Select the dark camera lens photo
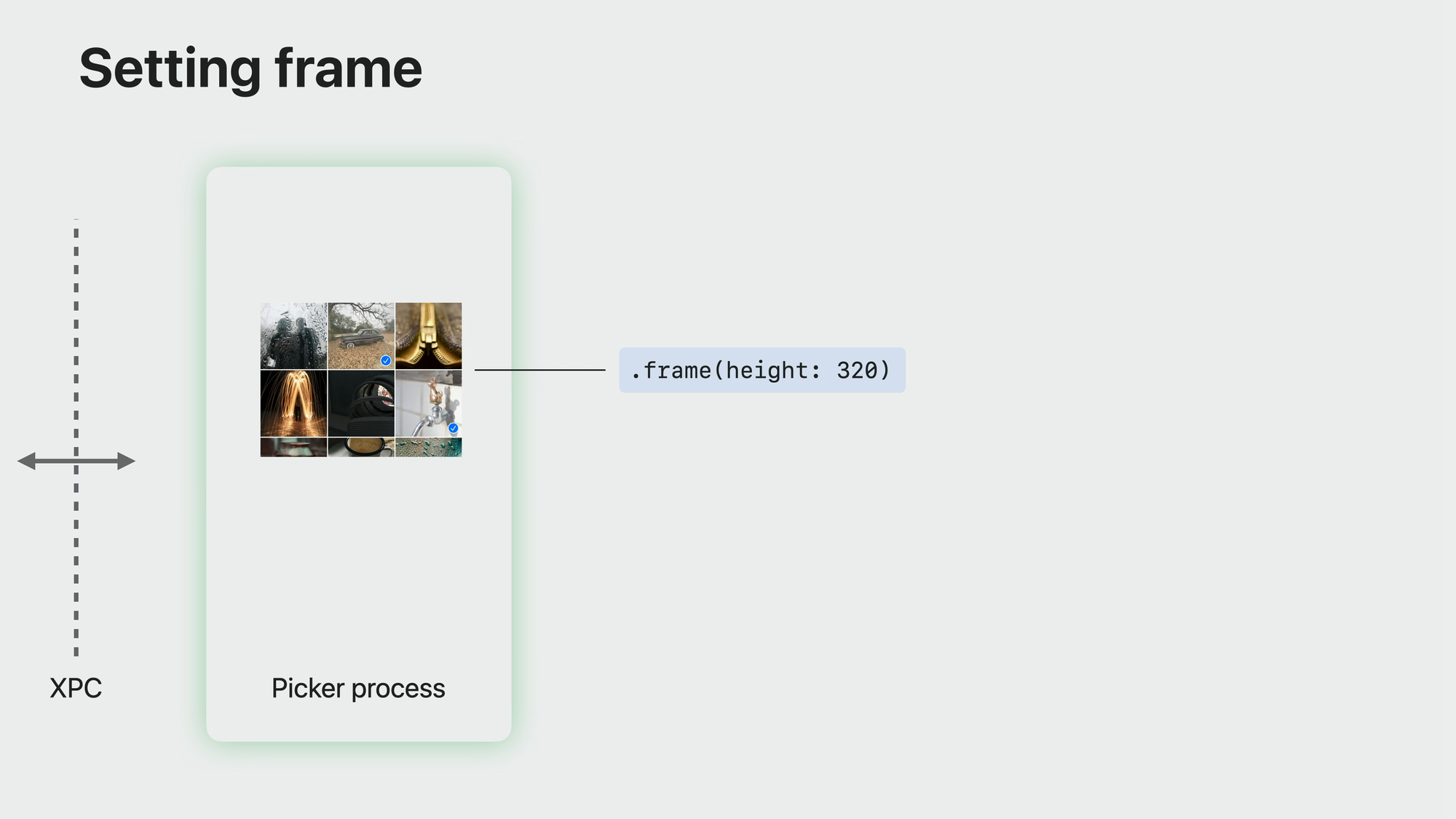Viewport: 1456px width, 819px height. (361, 403)
